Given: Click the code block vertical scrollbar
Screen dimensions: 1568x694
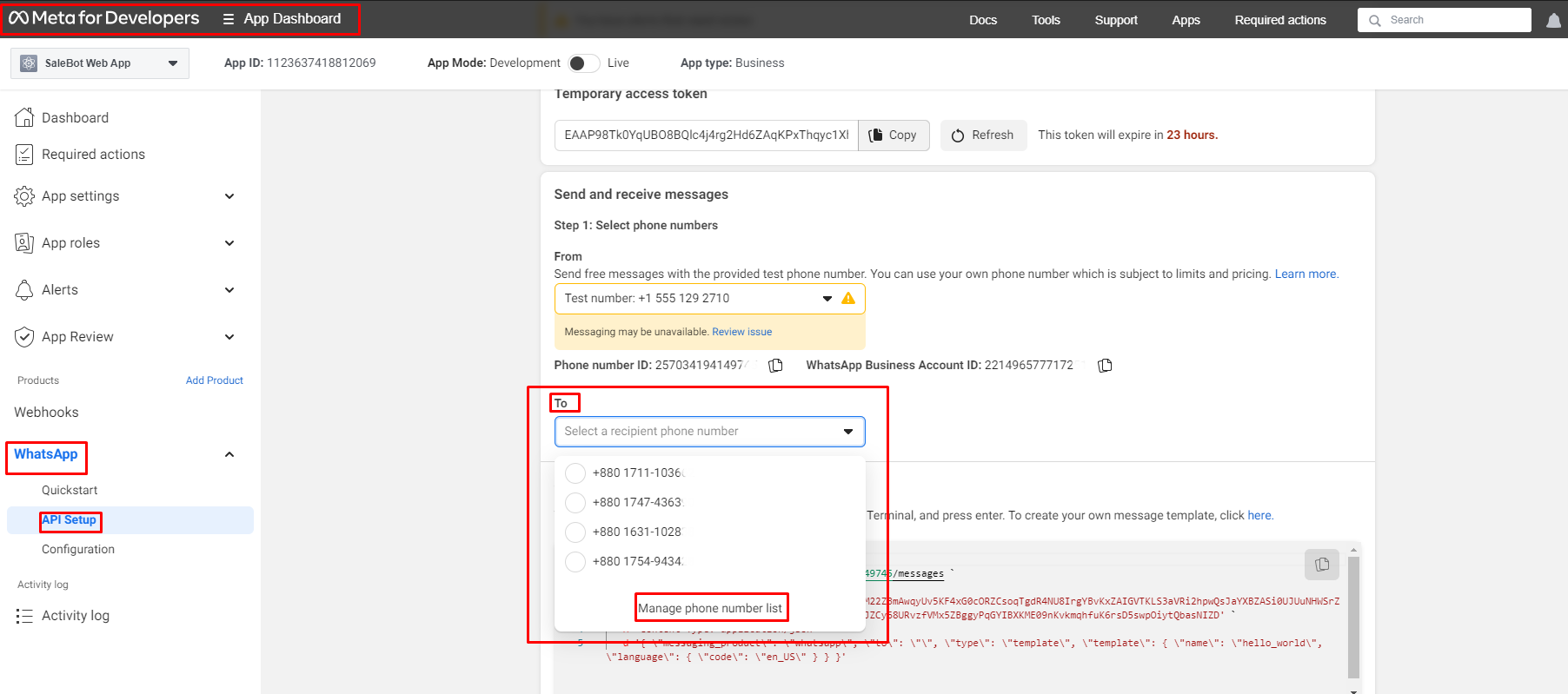Looking at the screenshot, I should 1353,617.
